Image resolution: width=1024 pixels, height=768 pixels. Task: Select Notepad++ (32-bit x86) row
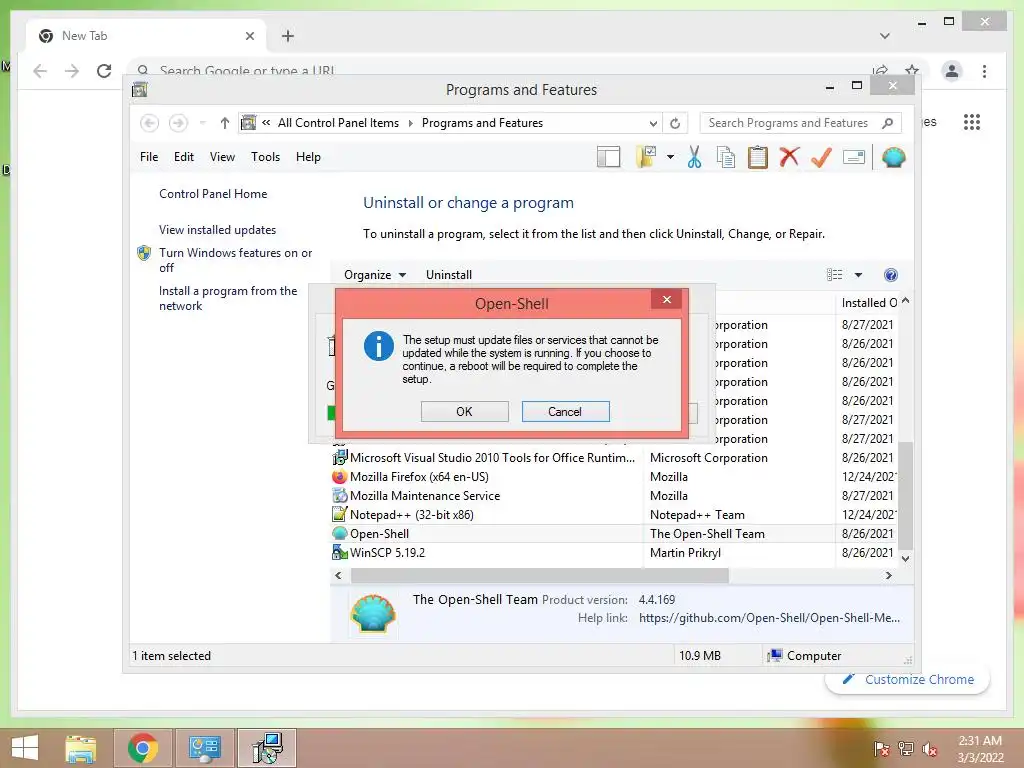614,515
